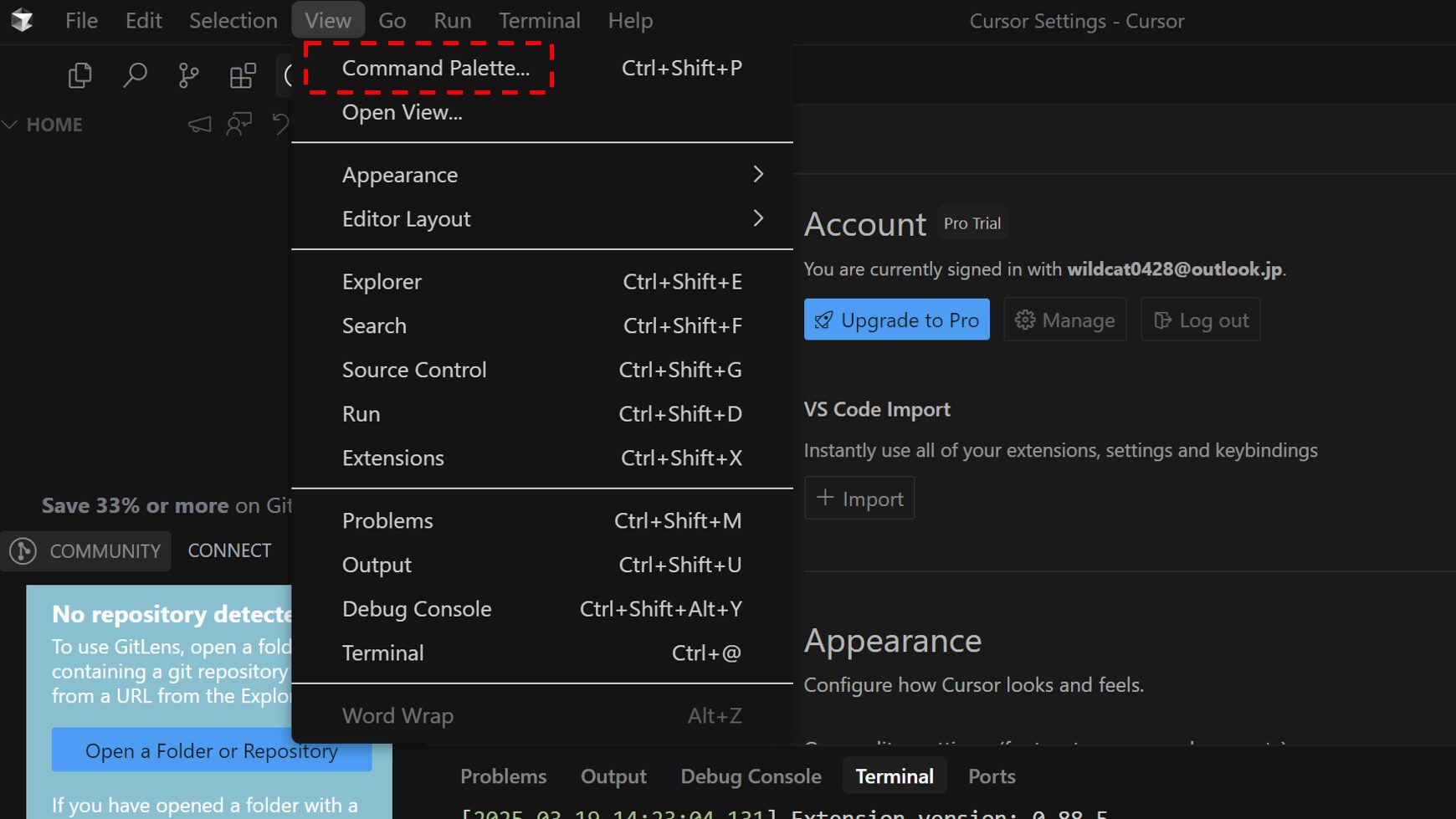
Task: Switch to the Terminal panel tab
Action: tap(895, 776)
